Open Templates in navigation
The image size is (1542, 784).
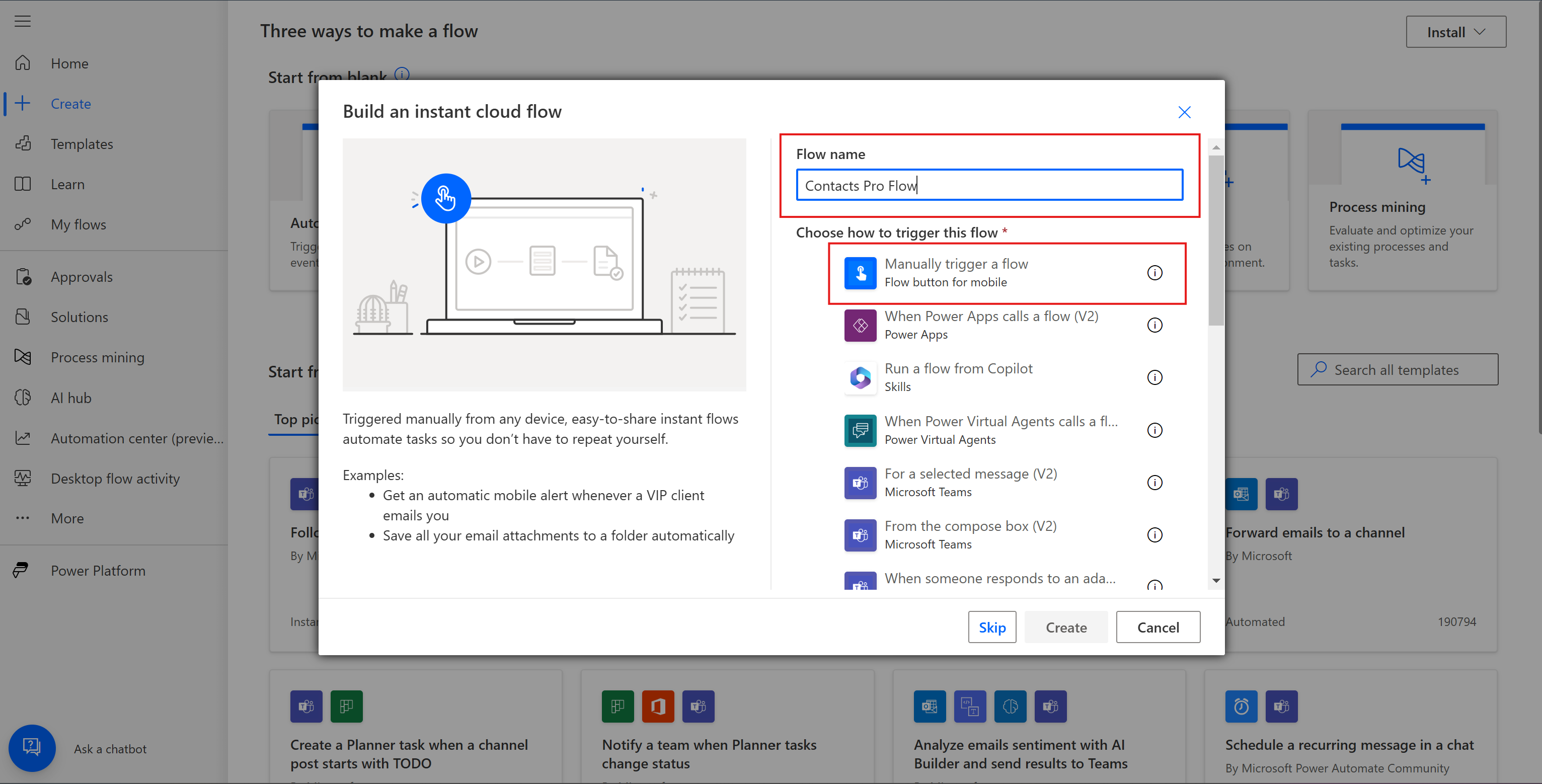click(82, 143)
